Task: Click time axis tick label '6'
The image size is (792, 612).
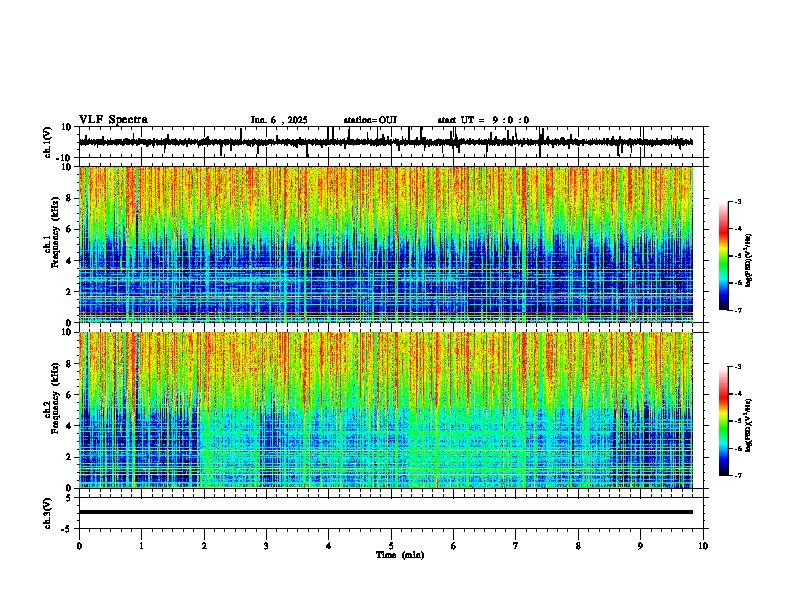Action: pyautogui.click(x=454, y=546)
